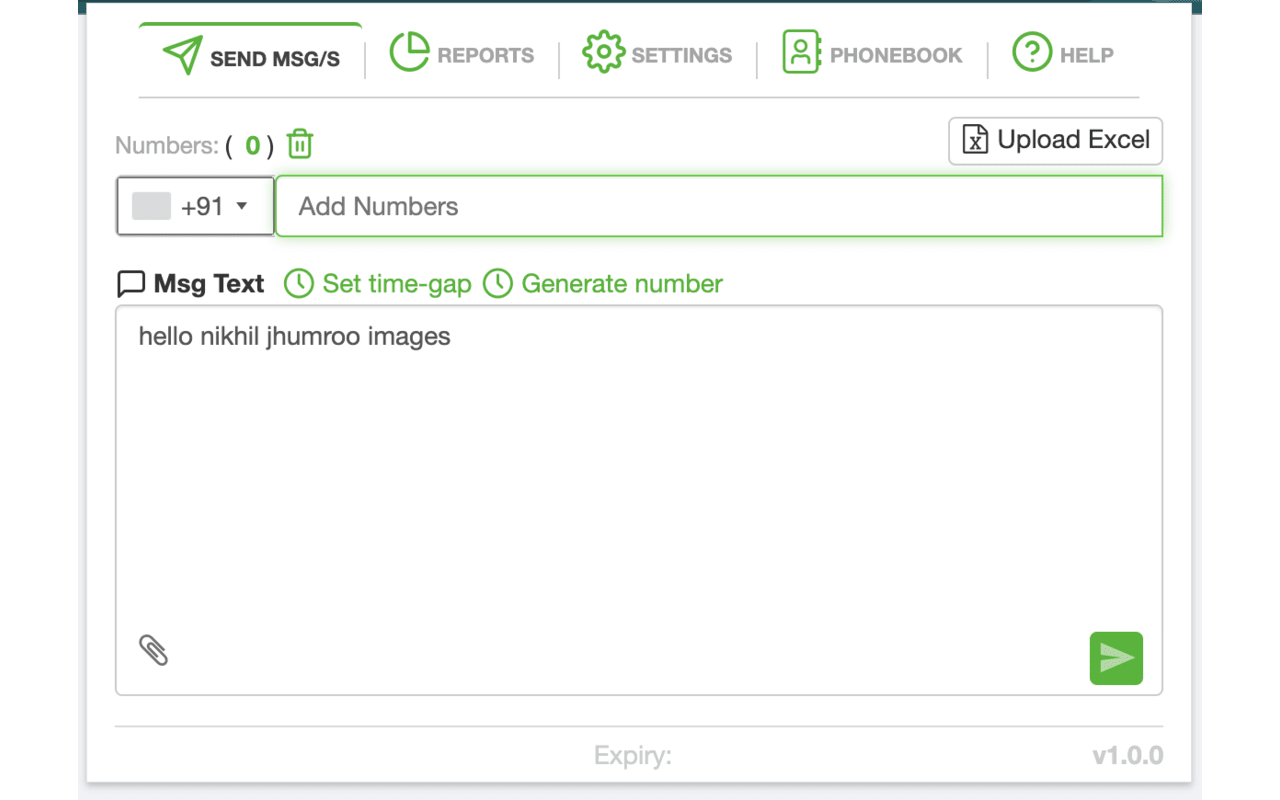Click the Phonebook contact icon
1280x800 pixels.
[x=801, y=52]
